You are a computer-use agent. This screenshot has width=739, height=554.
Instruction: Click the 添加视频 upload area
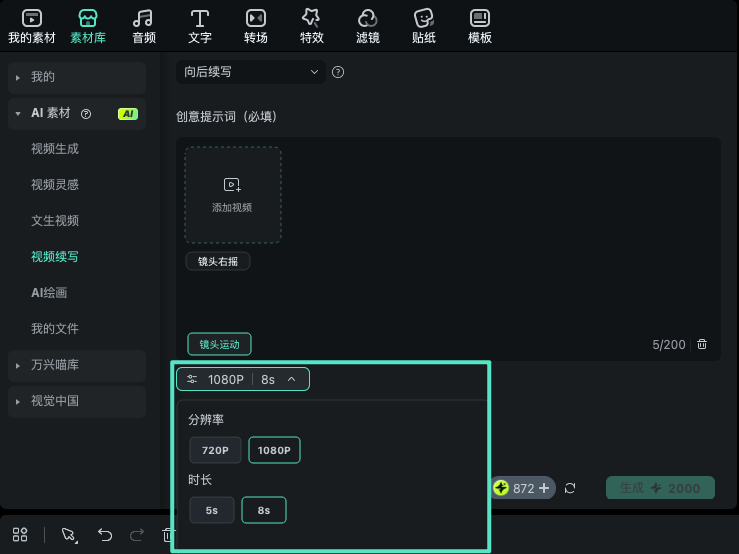coord(233,195)
